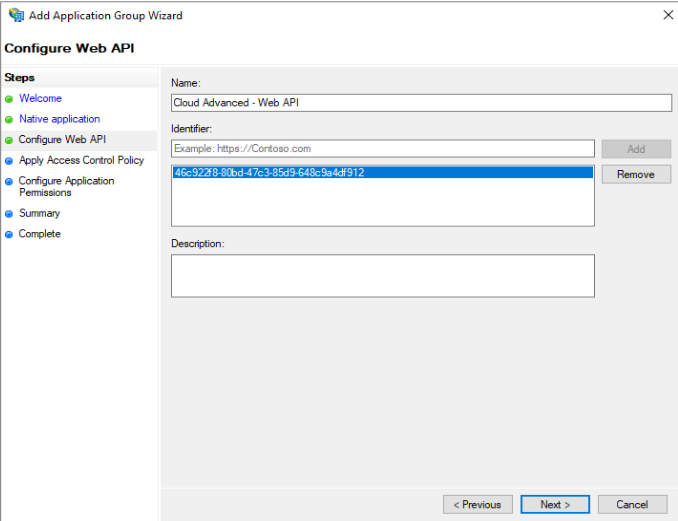Click the Name text field
This screenshot has height=521, width=678.
coord(421,102)
